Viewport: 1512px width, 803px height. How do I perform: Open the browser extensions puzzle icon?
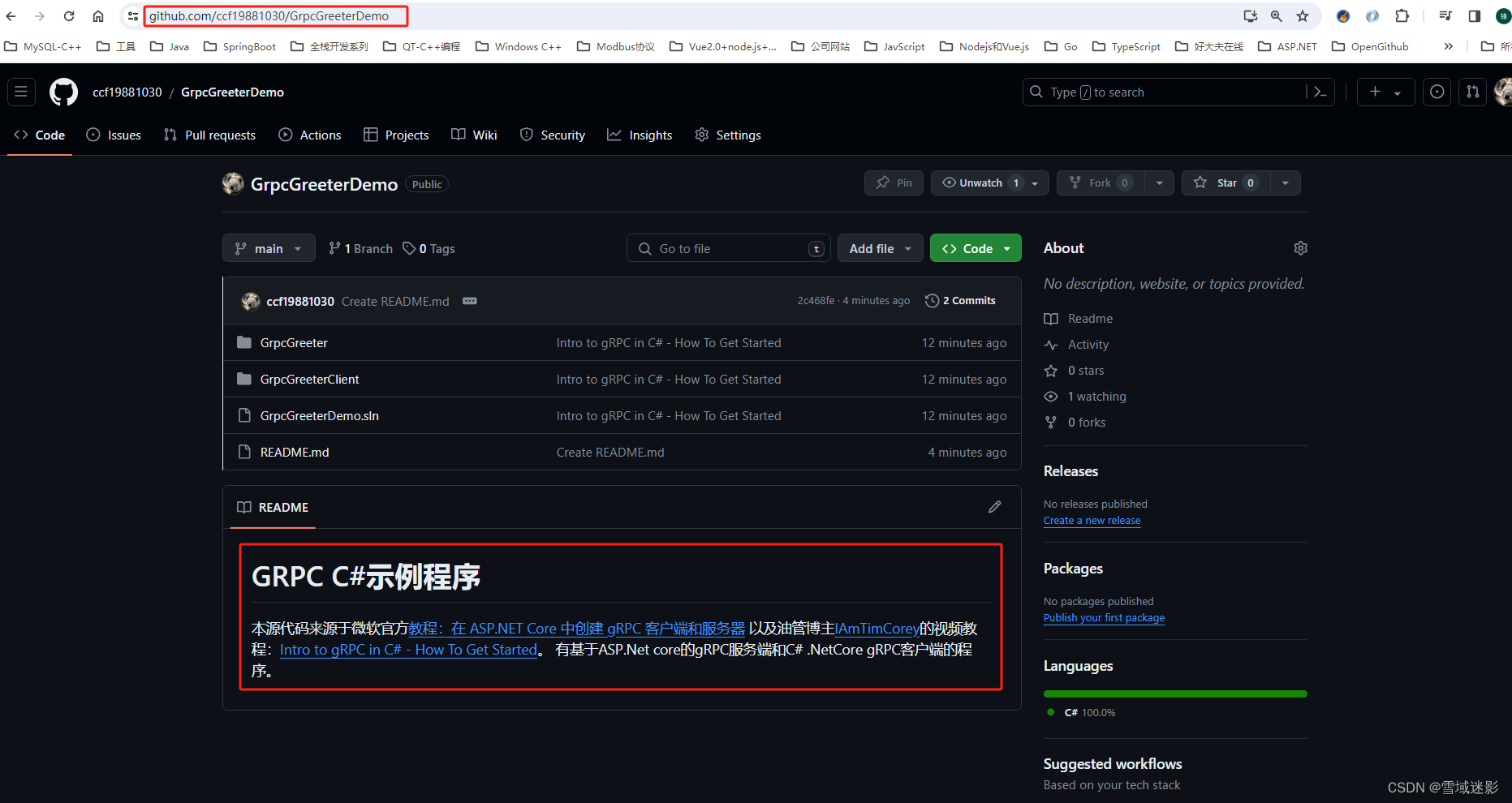[x=1402, y=16]
